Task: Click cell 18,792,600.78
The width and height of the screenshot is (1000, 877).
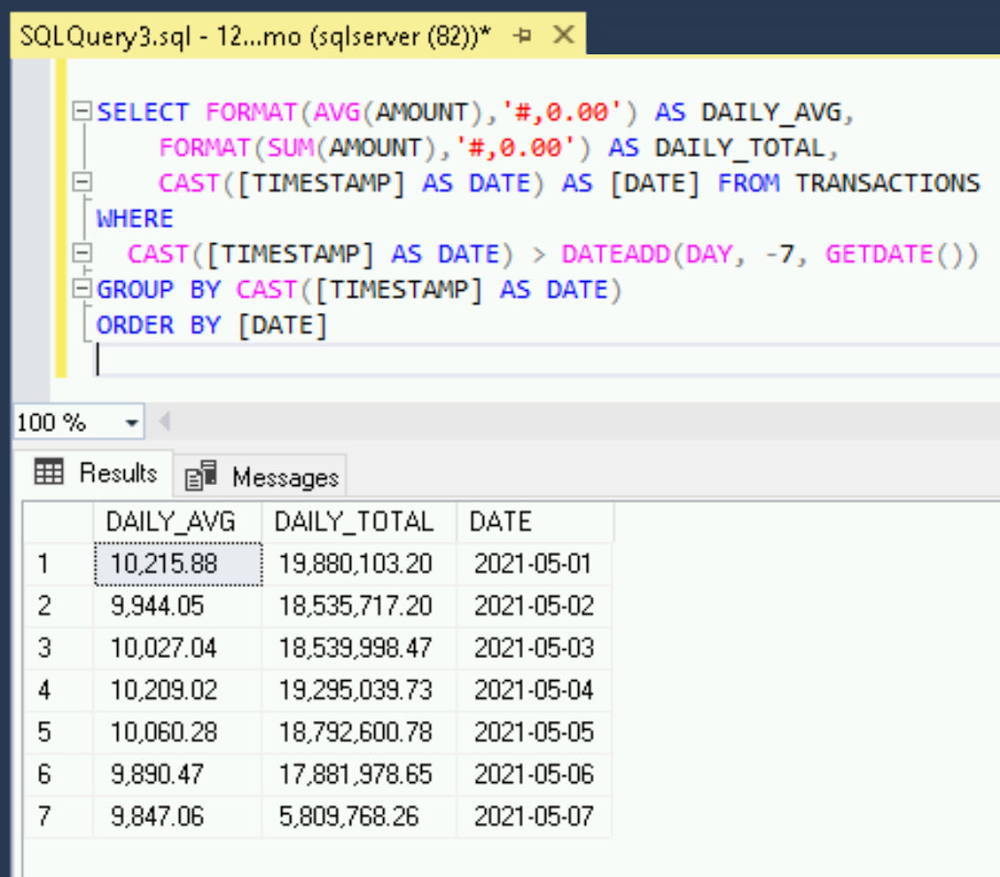Action: 359,732
